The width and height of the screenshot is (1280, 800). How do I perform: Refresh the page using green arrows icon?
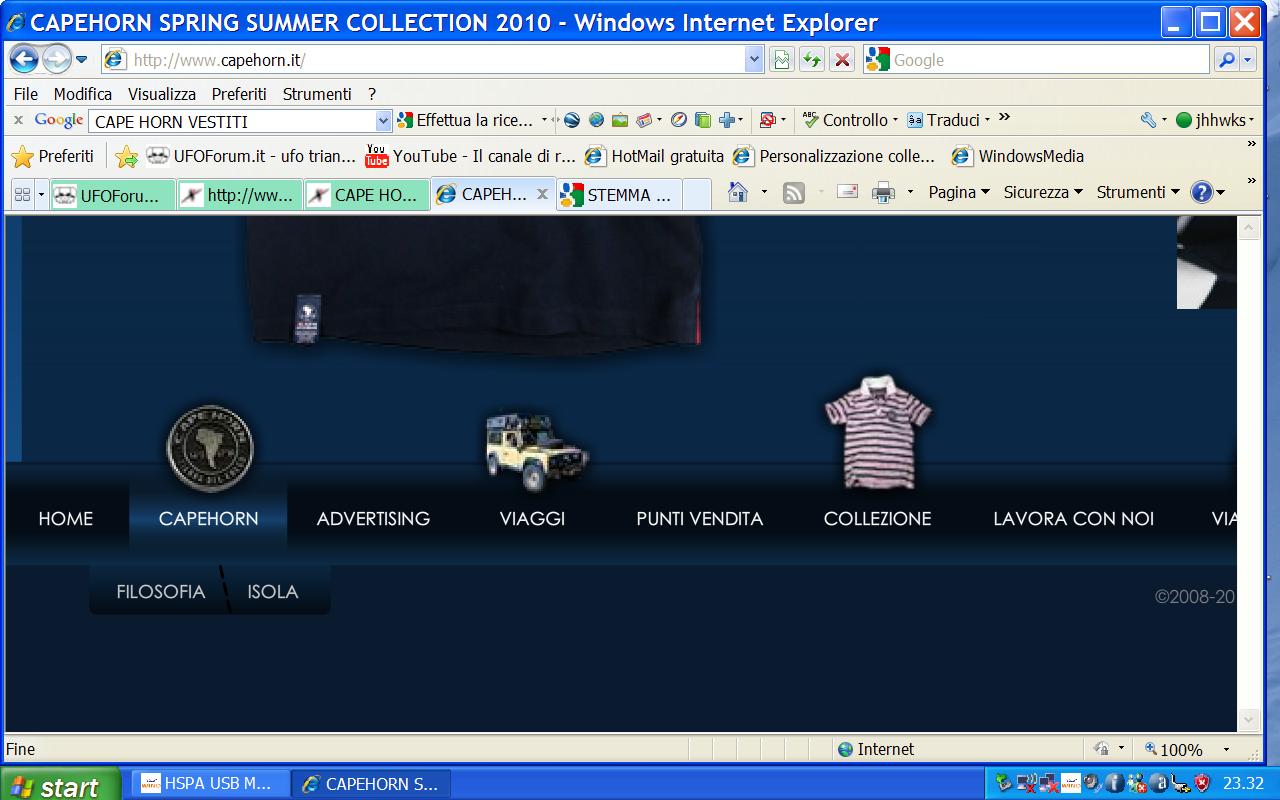tap(812, 60)
